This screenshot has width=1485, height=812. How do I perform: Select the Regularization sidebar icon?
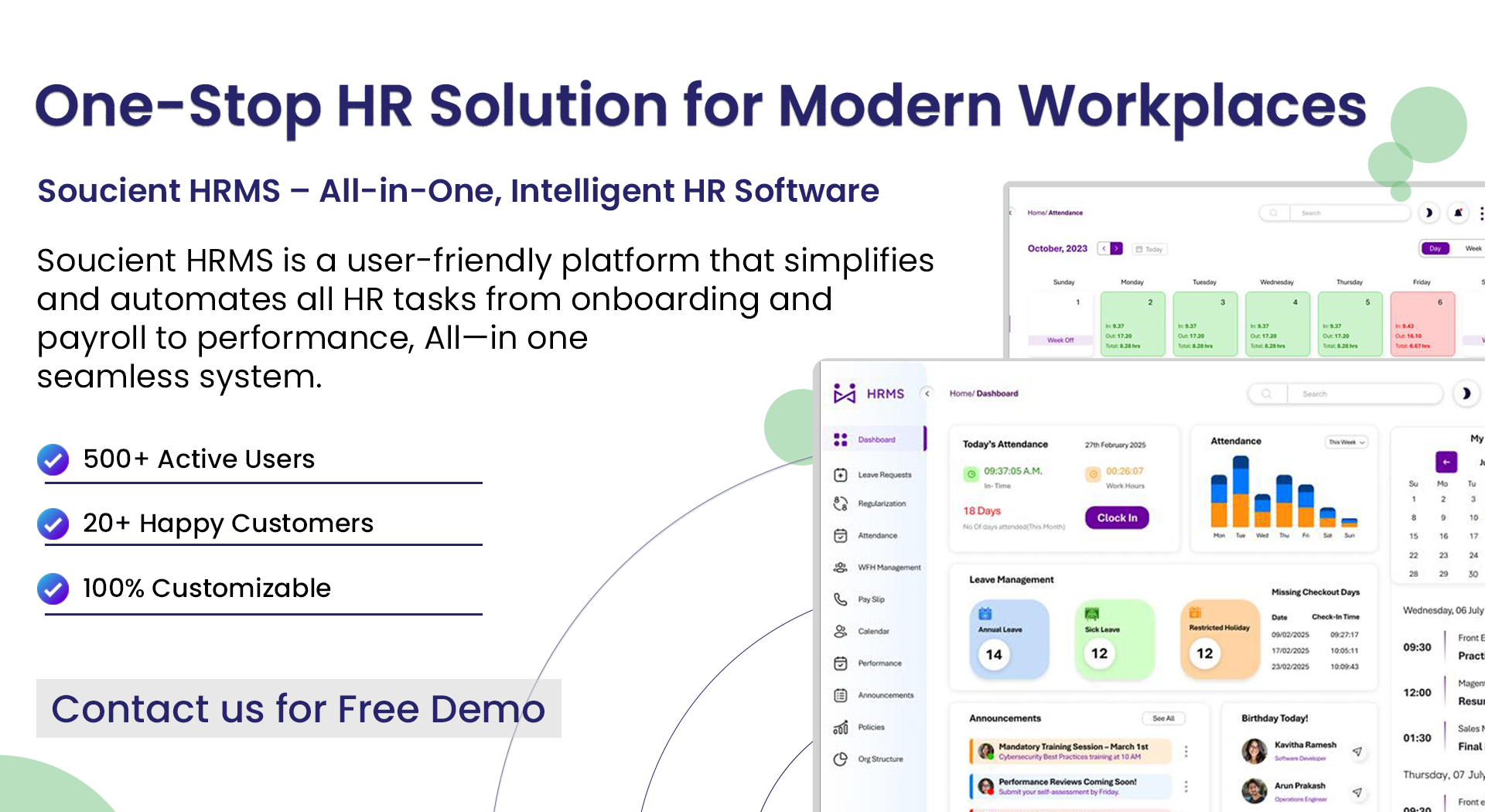pyautogui.click(x=841, y=504)
